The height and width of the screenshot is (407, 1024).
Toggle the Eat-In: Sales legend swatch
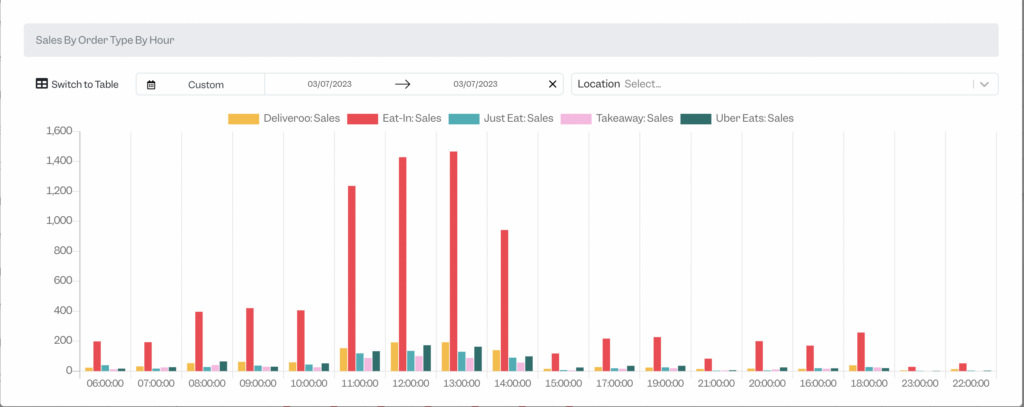click(x=362, y=119)
